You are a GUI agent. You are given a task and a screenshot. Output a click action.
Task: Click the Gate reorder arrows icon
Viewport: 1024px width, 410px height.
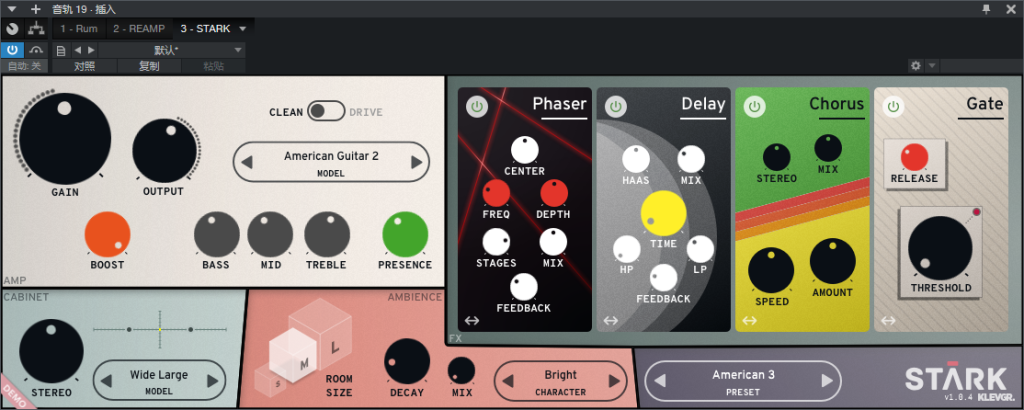click(888, 321)
